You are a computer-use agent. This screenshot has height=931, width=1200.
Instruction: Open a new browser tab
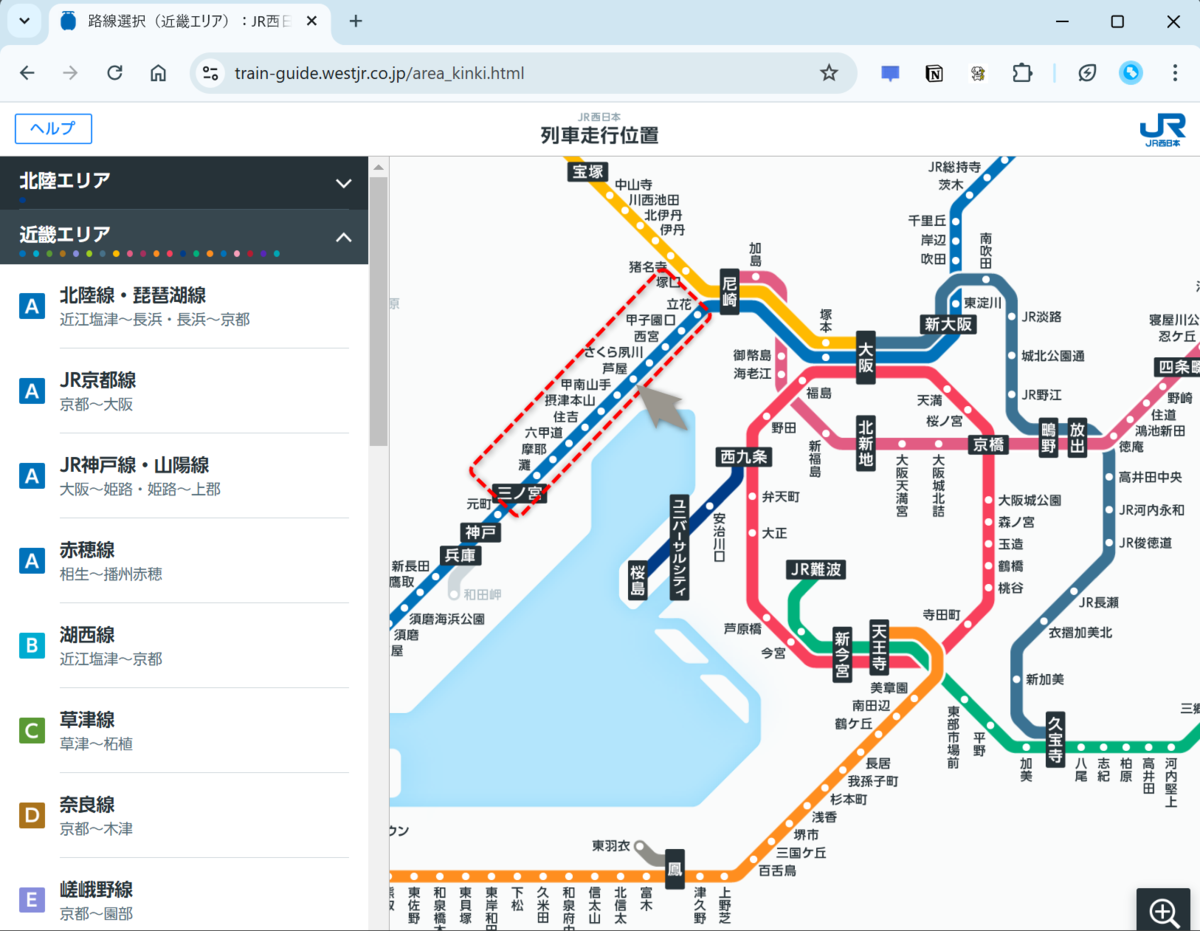[355, 21]
